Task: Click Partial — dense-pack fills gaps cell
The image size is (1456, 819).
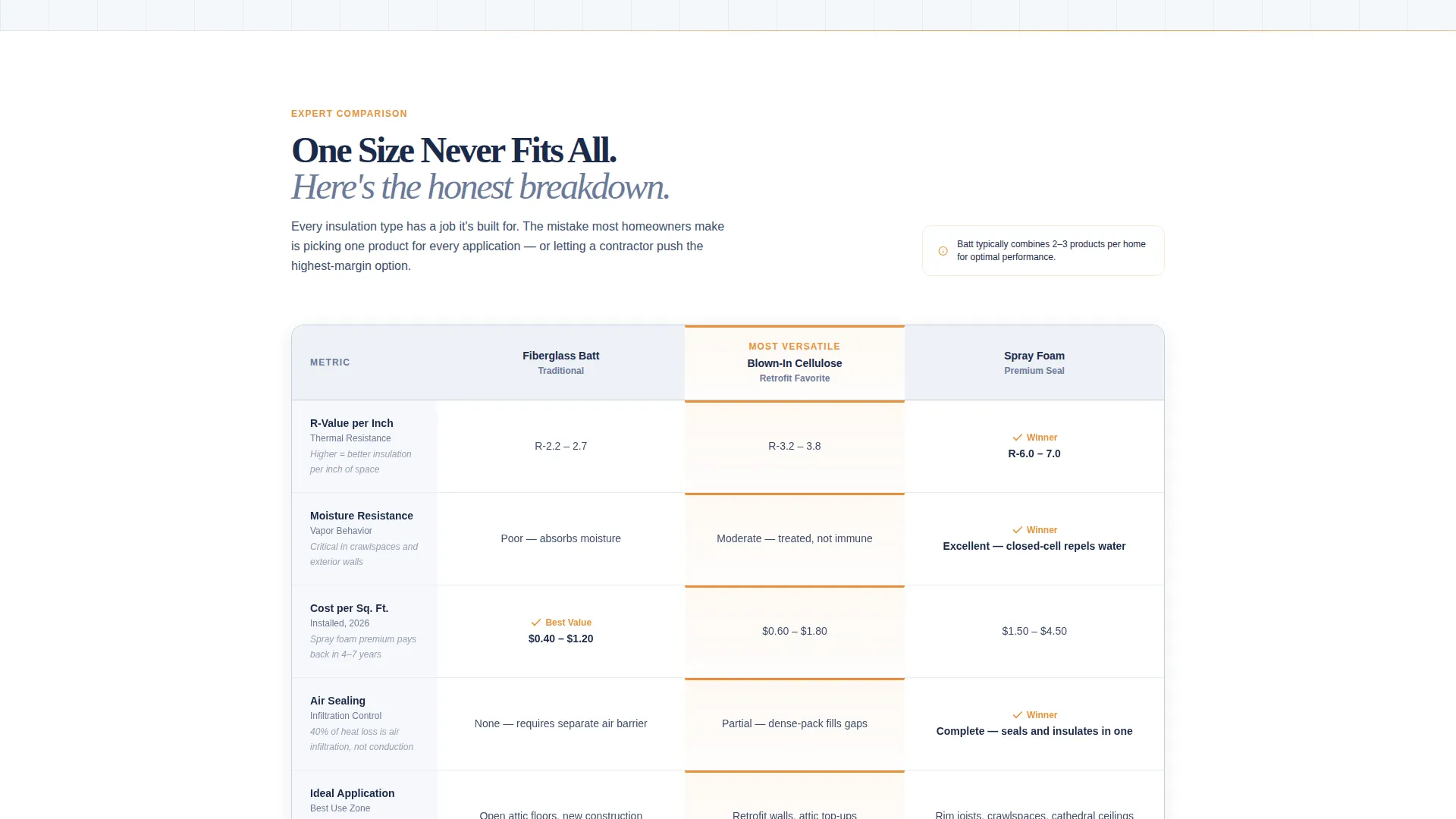Action: click(795, 723)
